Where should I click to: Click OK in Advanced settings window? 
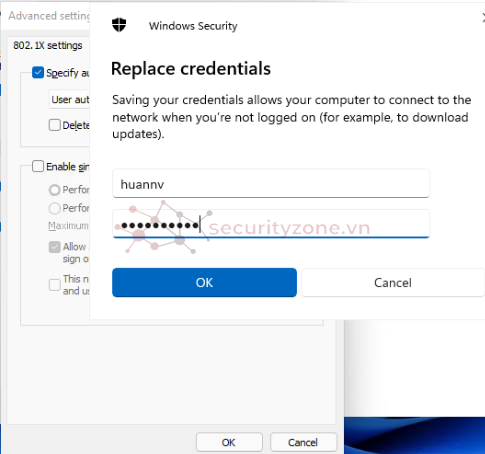tap(229, 442)
